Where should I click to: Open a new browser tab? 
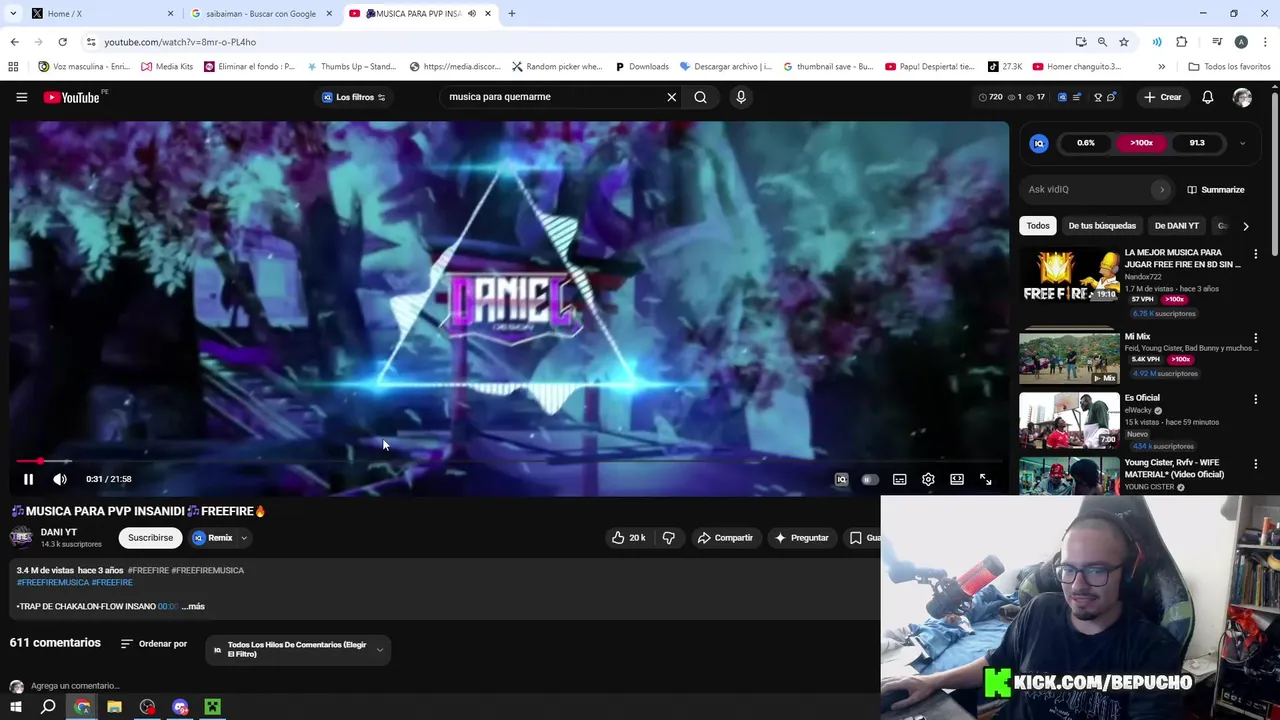(x=512, y=14)
